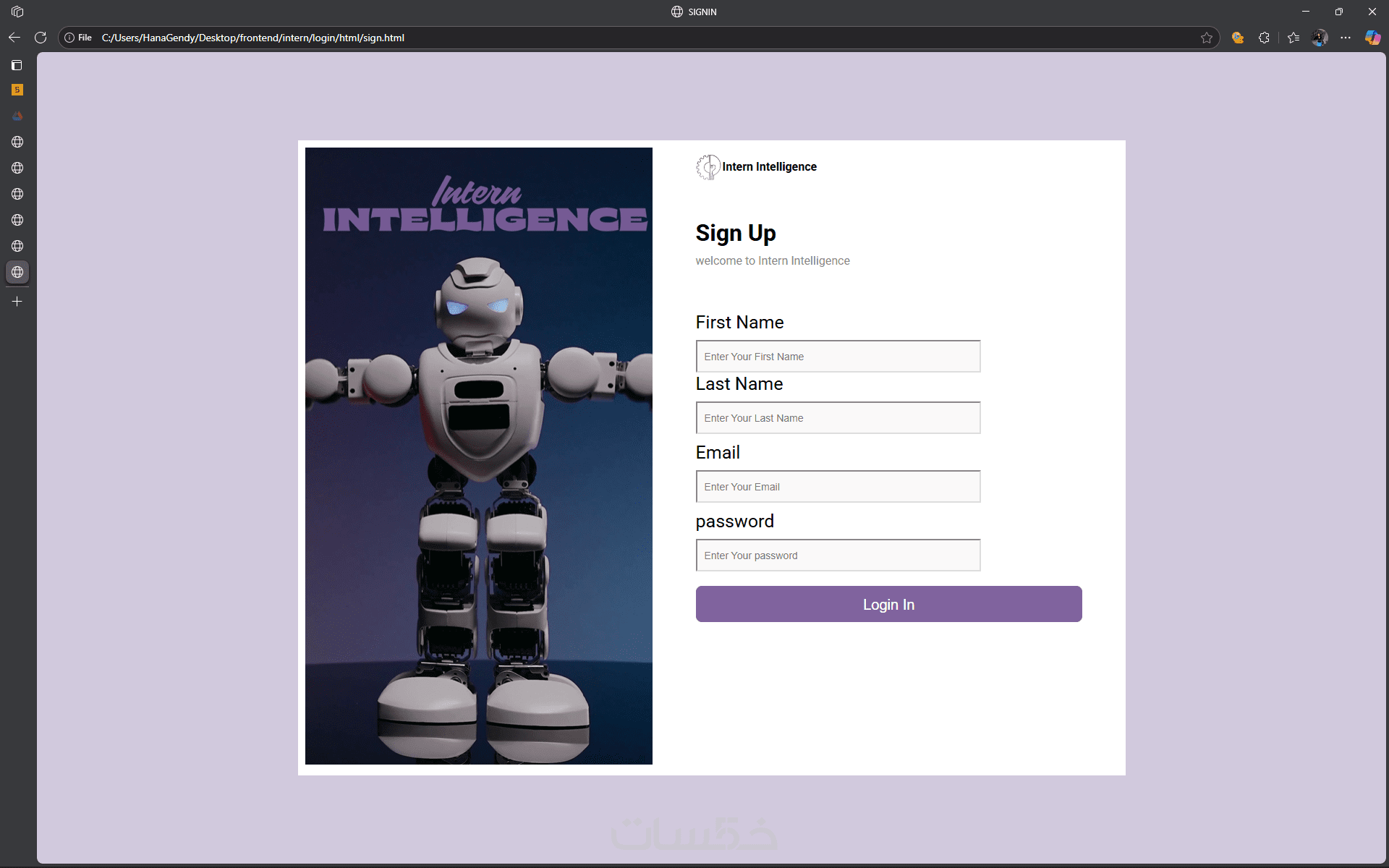Viewport: 1389px width, 868px height.
Task: Focus the First Name input field
Action: coord(838,357)
